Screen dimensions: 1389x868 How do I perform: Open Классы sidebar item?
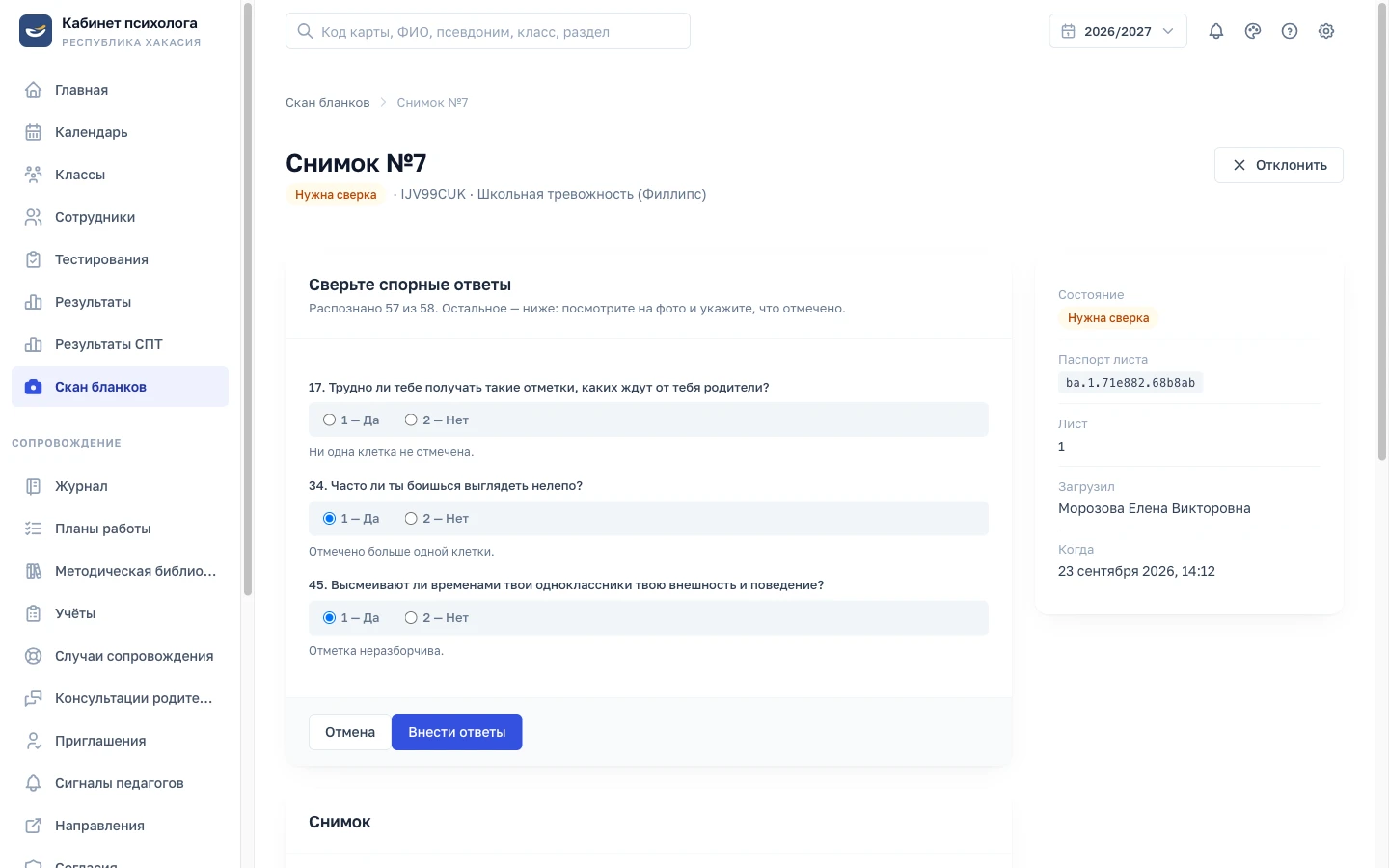click(x=120, y=175)
